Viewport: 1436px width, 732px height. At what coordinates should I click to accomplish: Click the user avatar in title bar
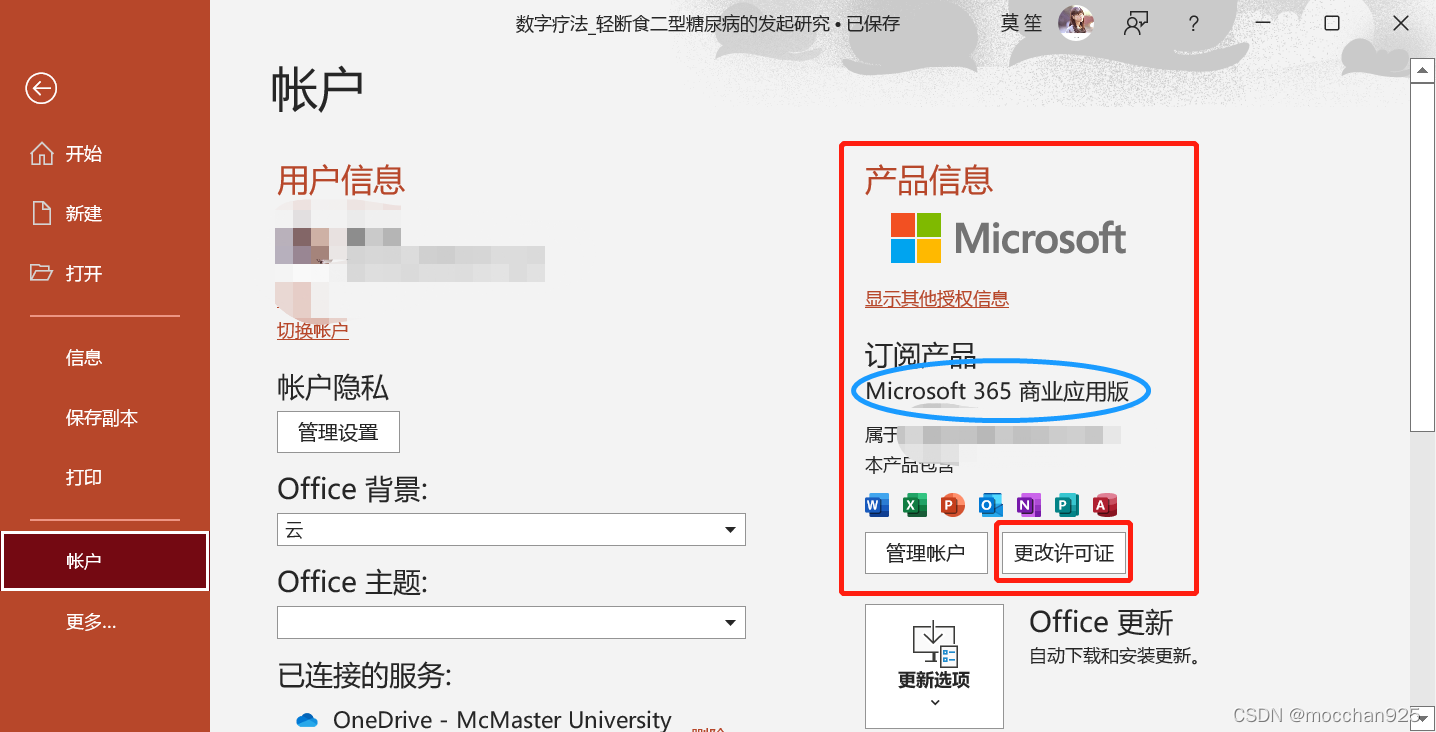[x=1076, y=23]
